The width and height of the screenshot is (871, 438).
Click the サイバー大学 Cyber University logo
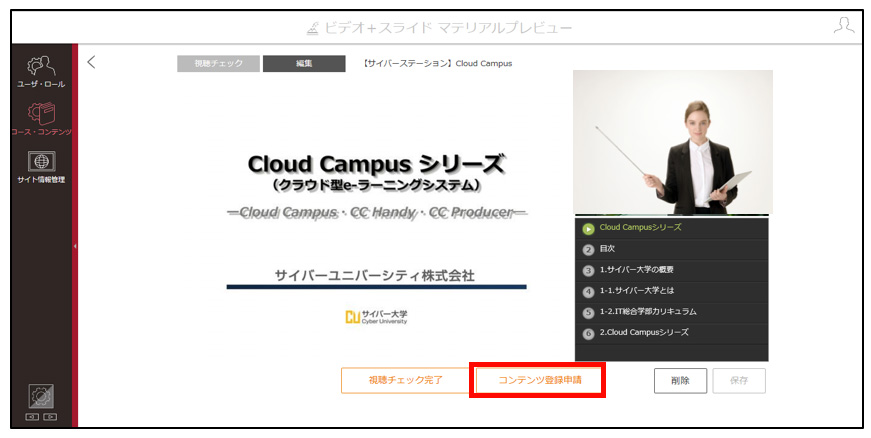pyautogui.click(x=376, y=317)
